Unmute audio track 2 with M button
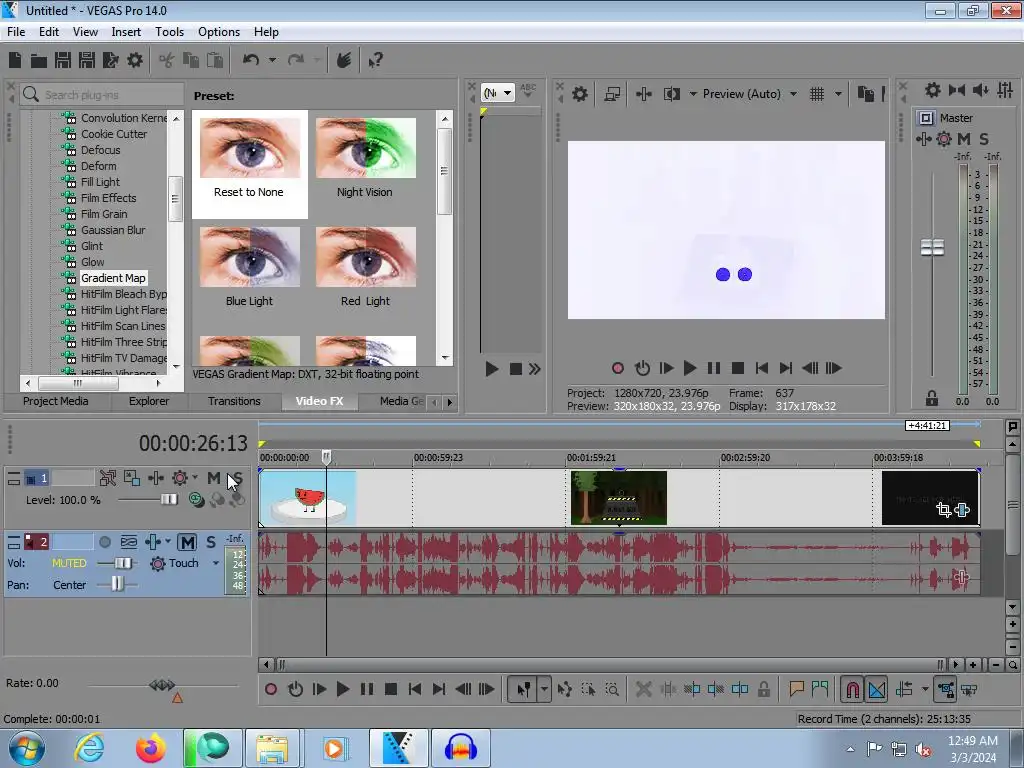 click(x=187, y=542)
